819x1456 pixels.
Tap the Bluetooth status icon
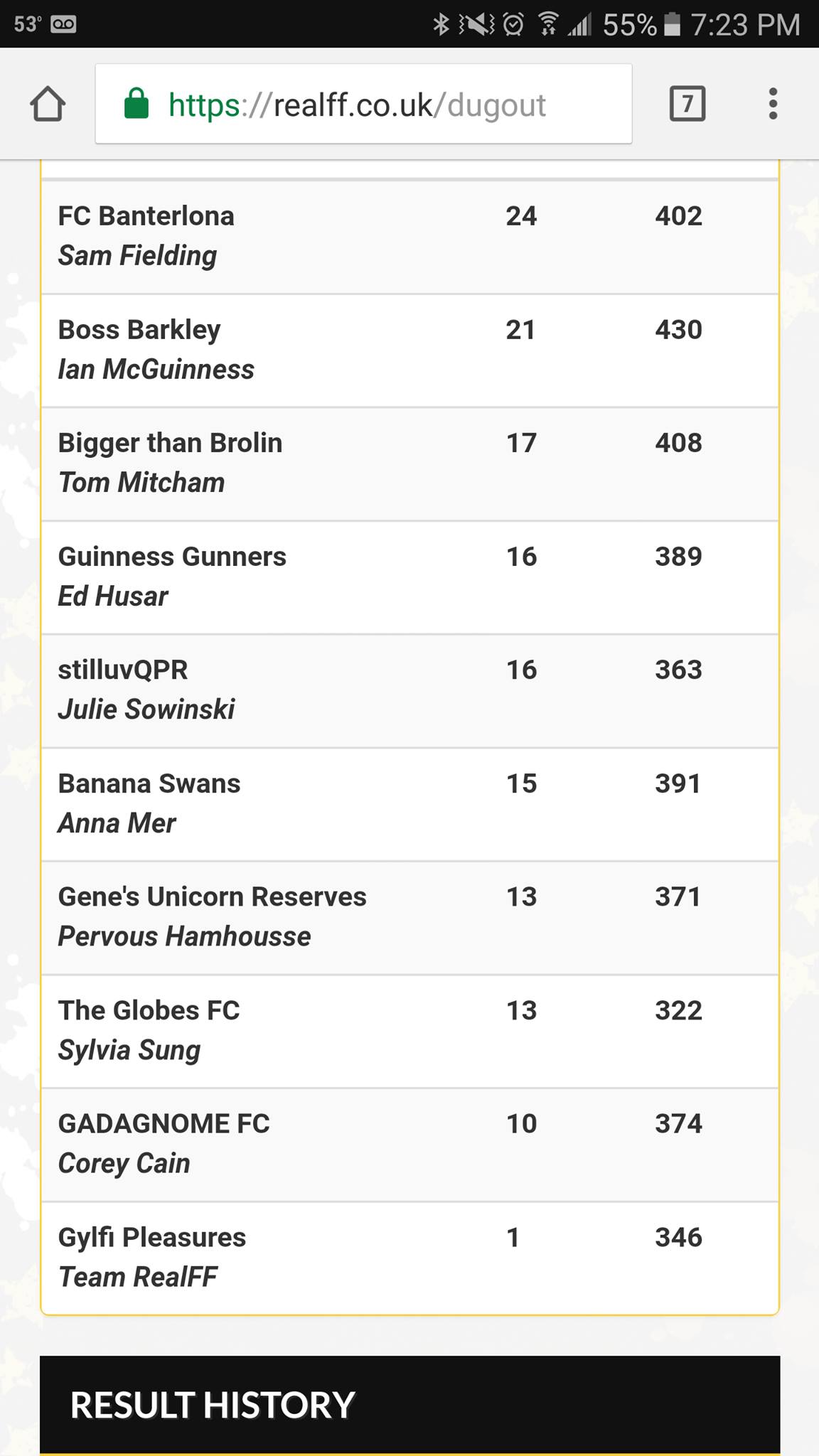pyautogui.click(x=441, y=24)
